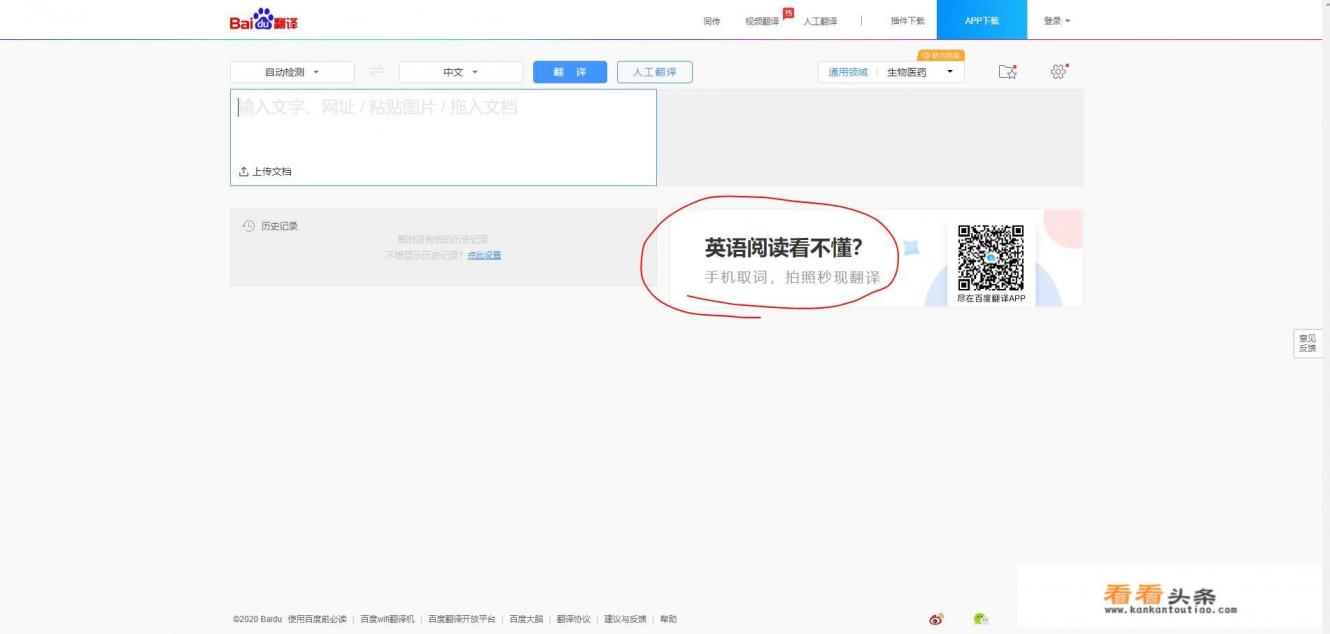Open the settings gear icon
Screen dimensions: 1330x634
pos(1057,71)
